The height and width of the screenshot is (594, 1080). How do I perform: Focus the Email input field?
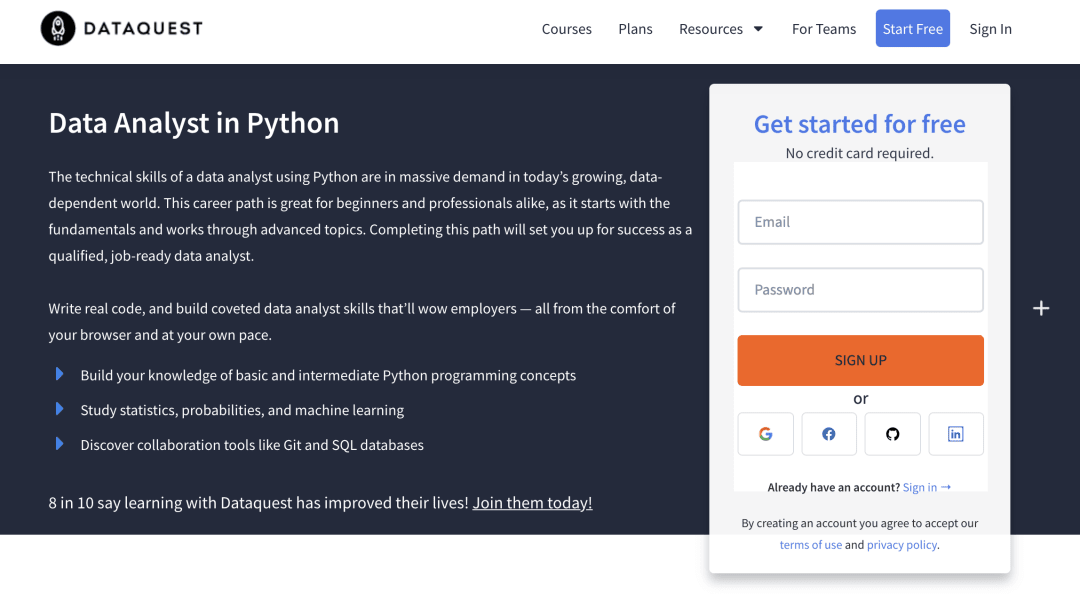pyautogui.click(x=860, y=222)
